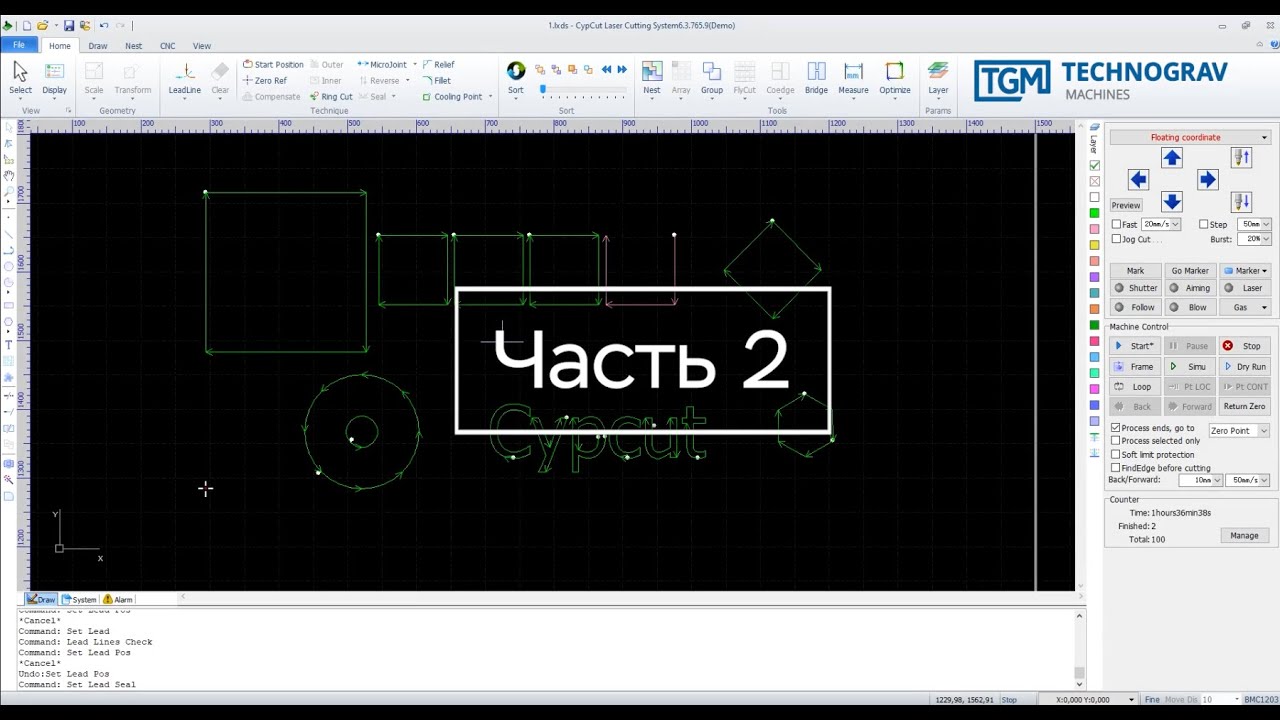Enable Soft limit protection
Viewport: 1280px width, 720px height.
pyautogui.click(x=1116, y=455)
